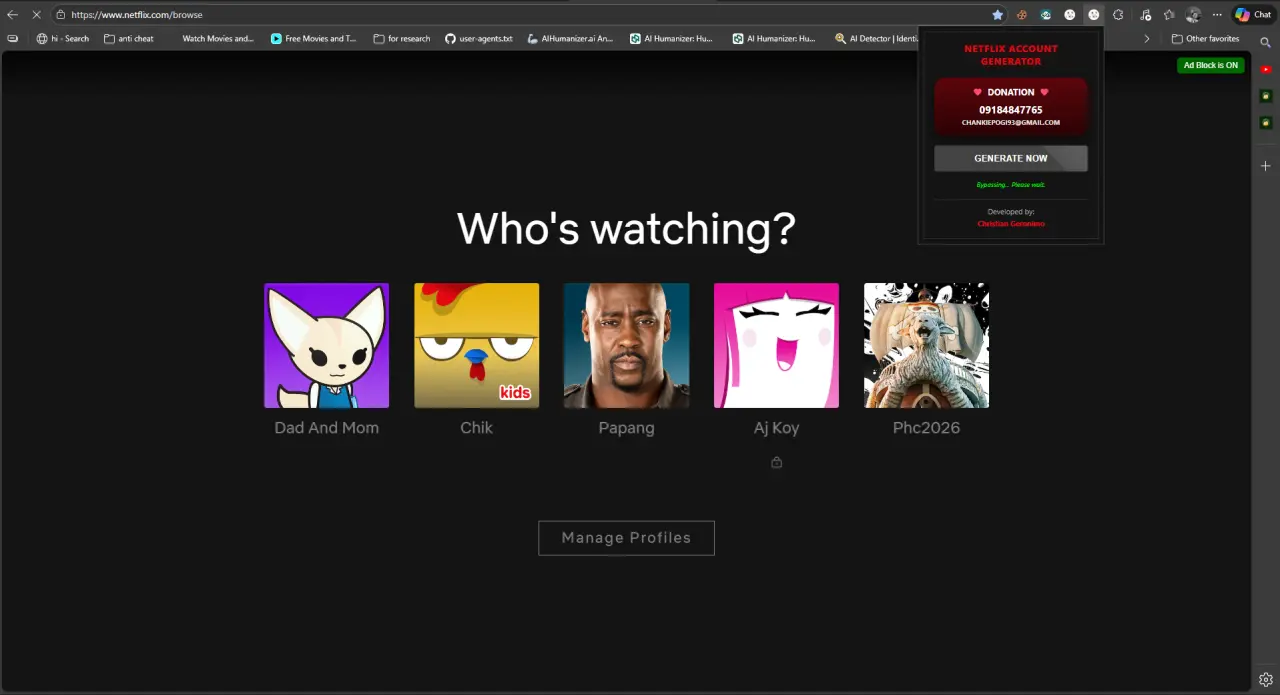The width and height of the screenshot is (1280, 695).
Task: Open the 'AI Detector' bookmark
Action: click(876, 39)
